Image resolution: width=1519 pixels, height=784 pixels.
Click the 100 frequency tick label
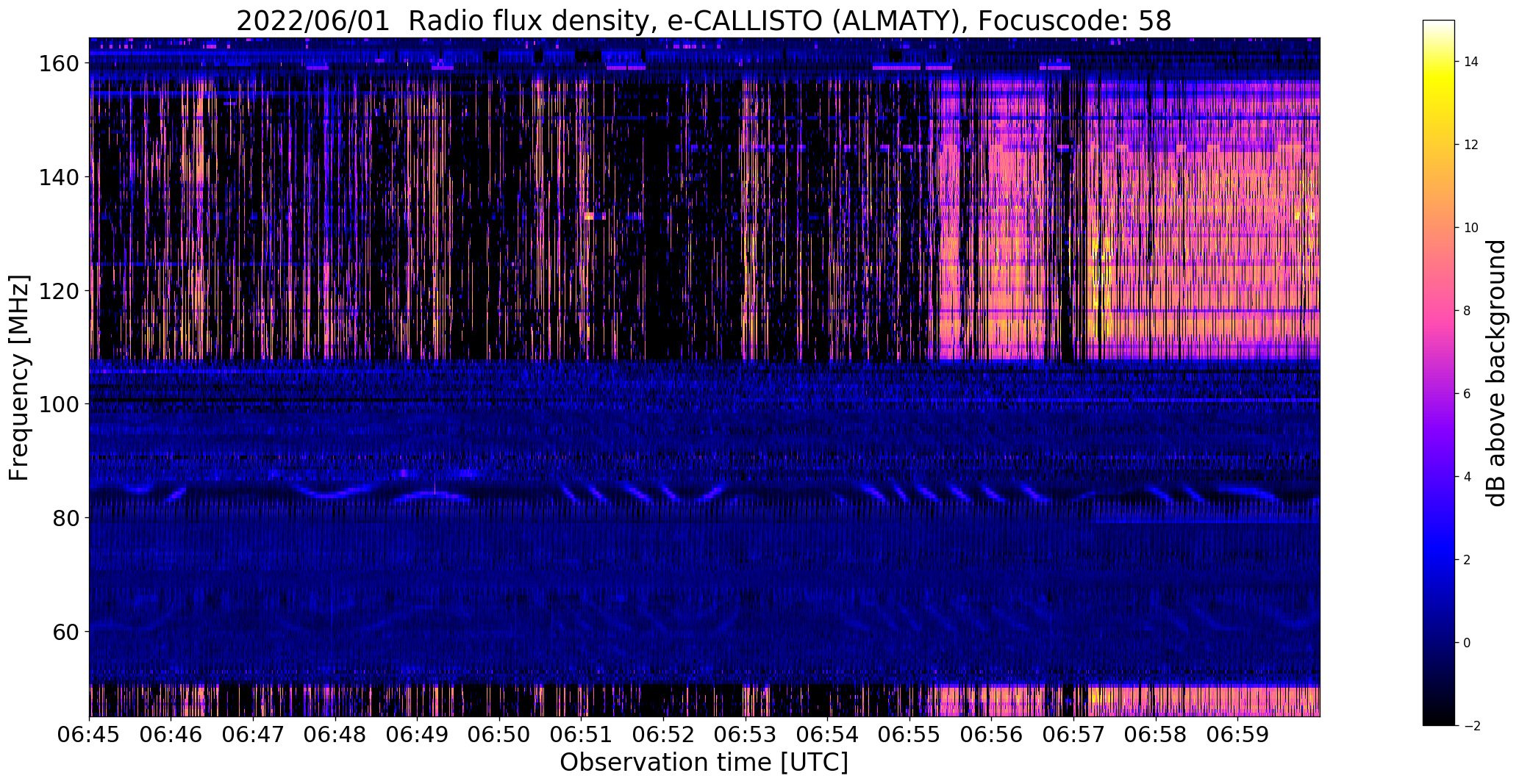click(58, 404)
